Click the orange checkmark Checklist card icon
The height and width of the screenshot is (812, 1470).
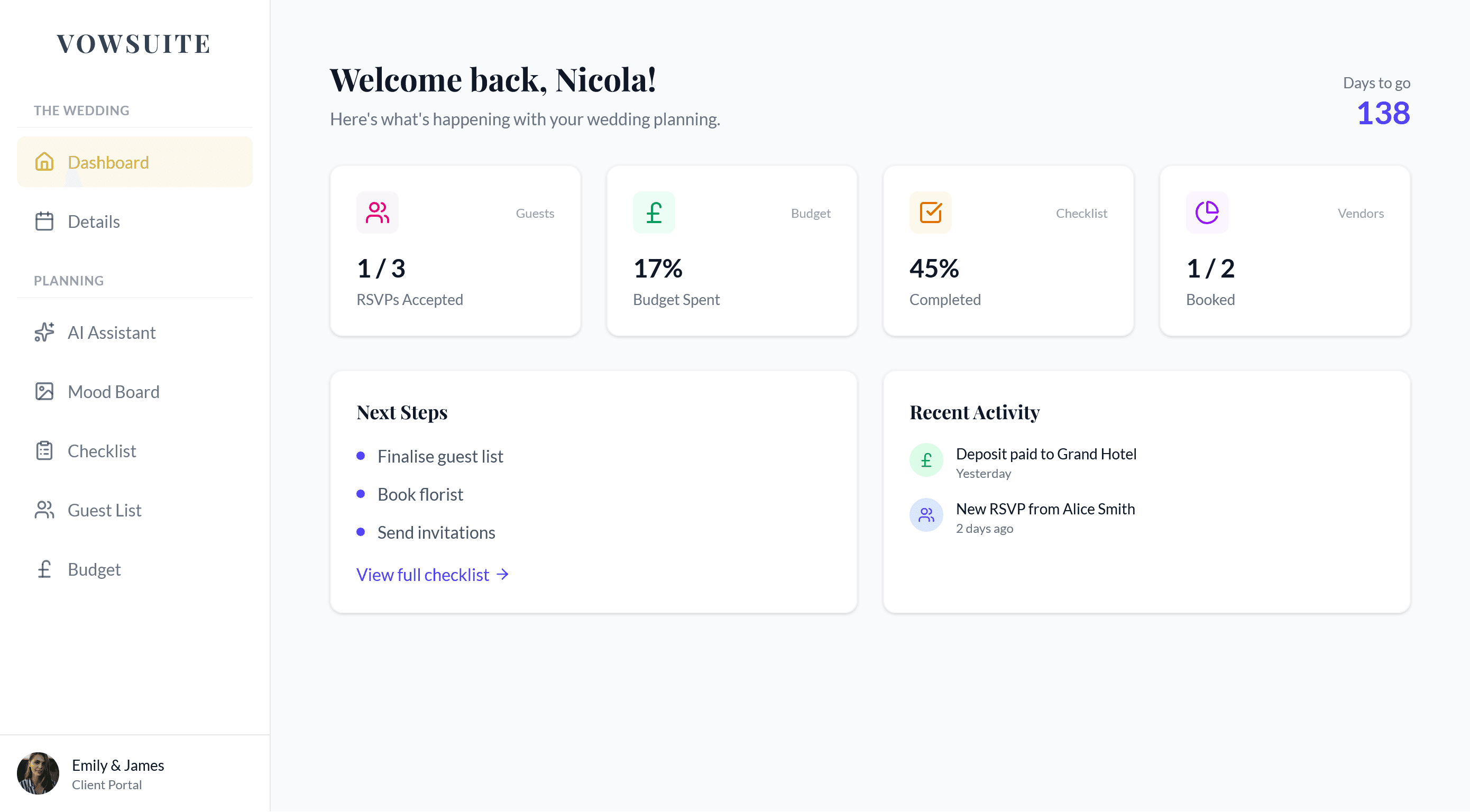[x=930, y=213]
